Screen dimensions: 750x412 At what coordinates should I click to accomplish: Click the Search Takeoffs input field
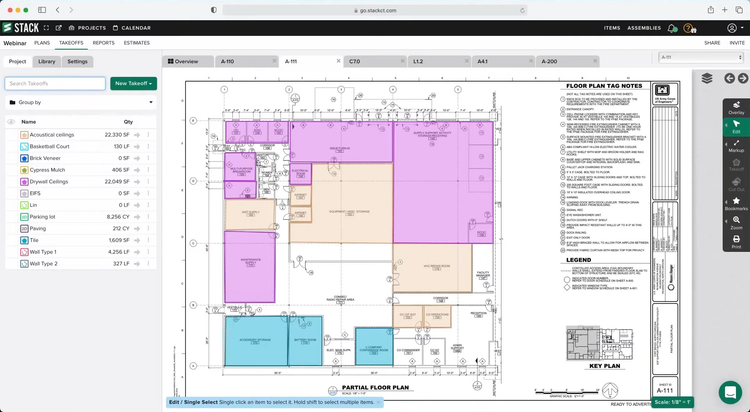click(x=55, y=83)
